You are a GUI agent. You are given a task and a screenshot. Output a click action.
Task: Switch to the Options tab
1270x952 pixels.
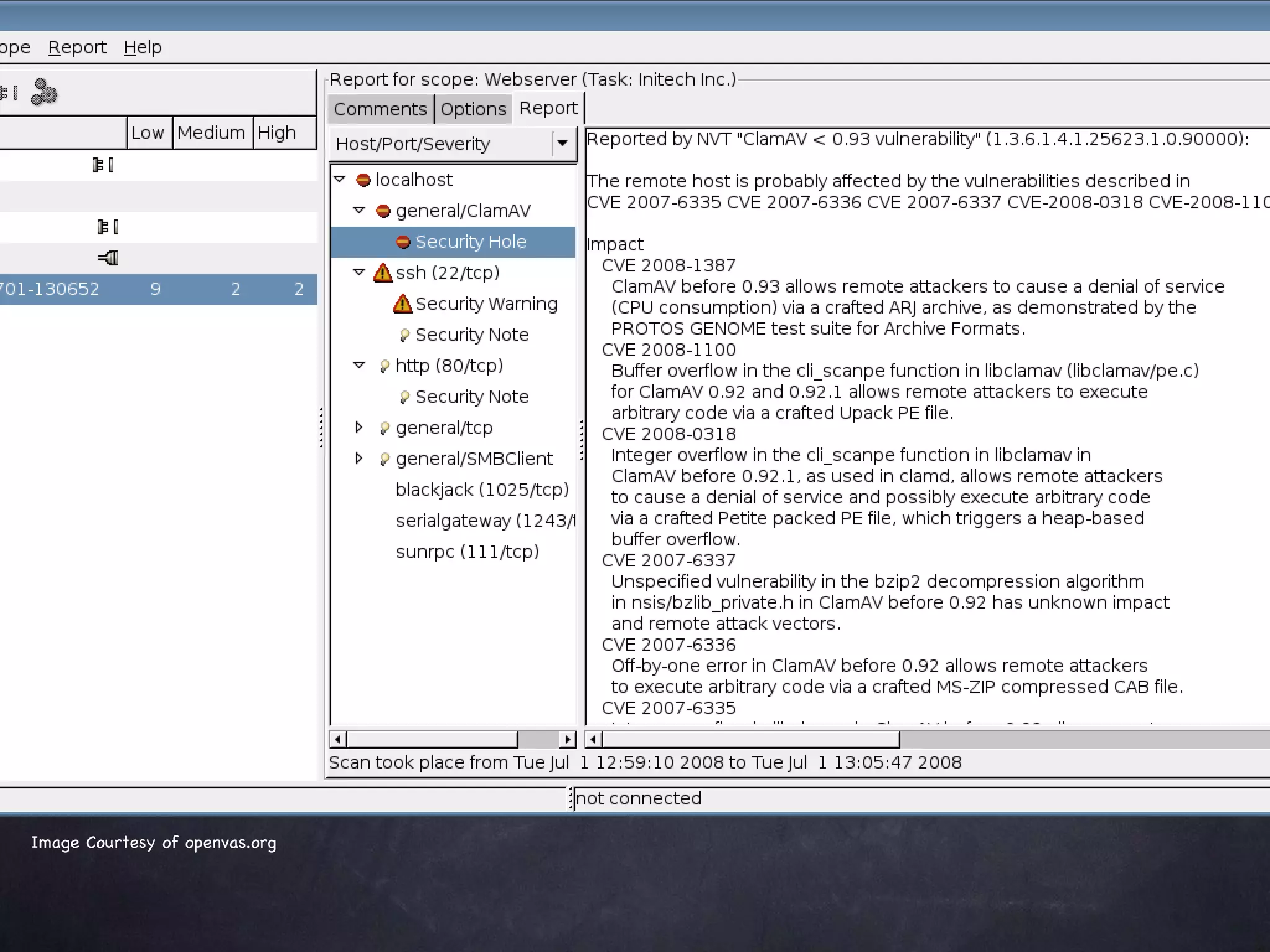click(473, 109)
